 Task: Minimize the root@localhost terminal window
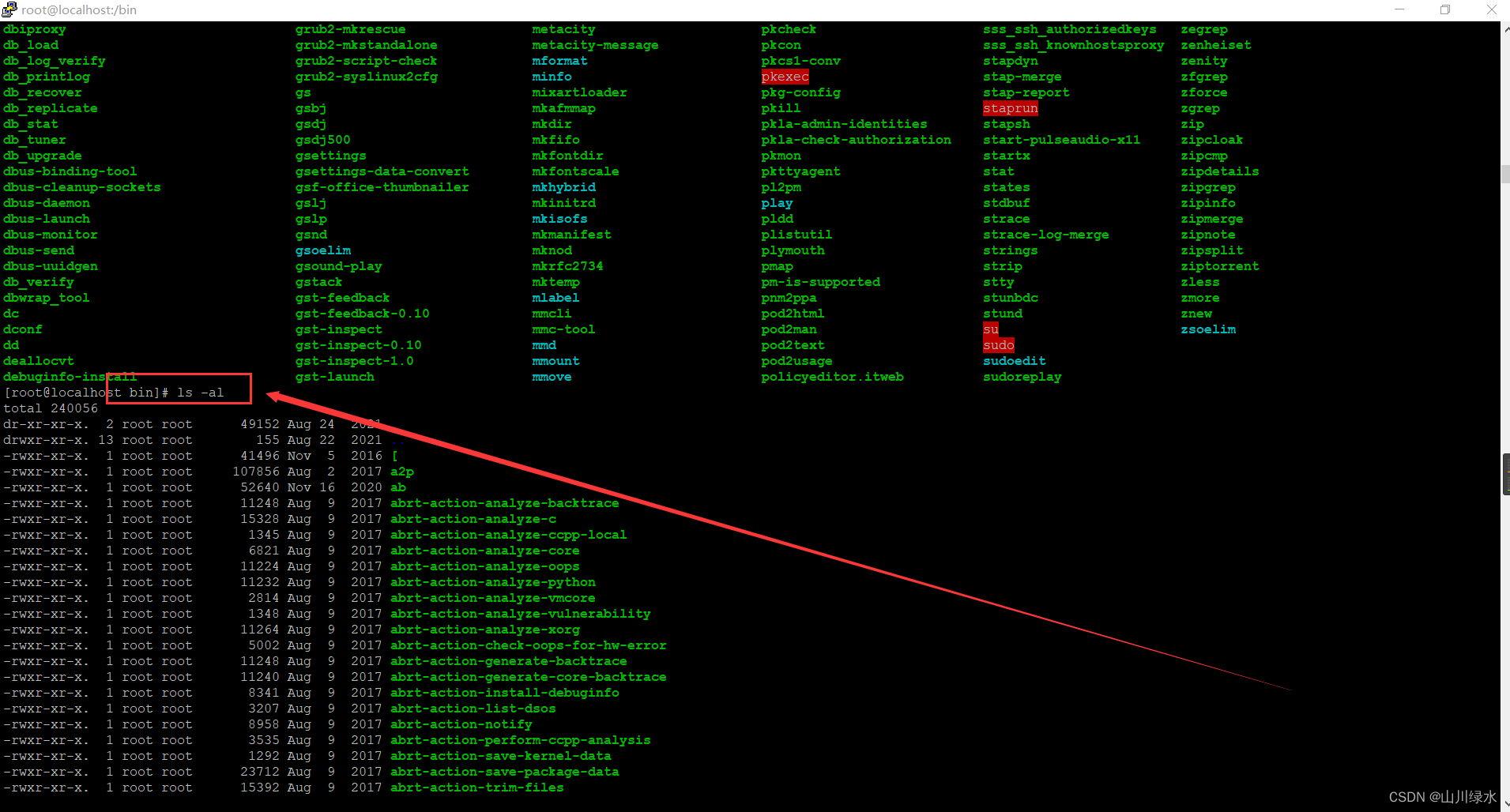(x=1399, y=9)
